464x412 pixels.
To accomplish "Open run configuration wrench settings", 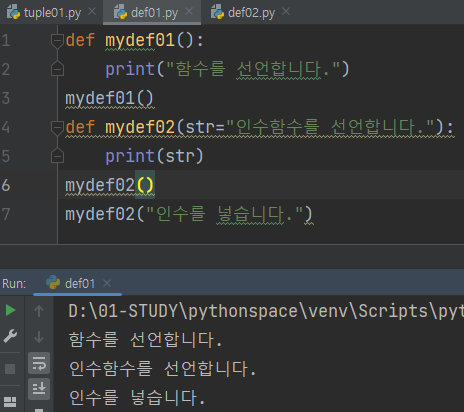I will tap(10, 336).
